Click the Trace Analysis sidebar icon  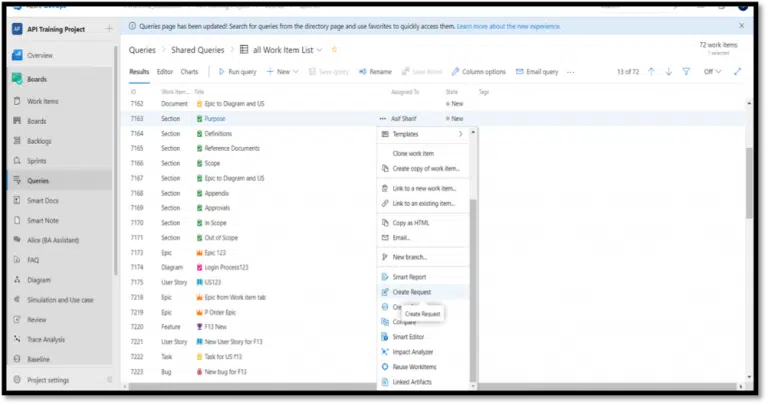point(17,340)
